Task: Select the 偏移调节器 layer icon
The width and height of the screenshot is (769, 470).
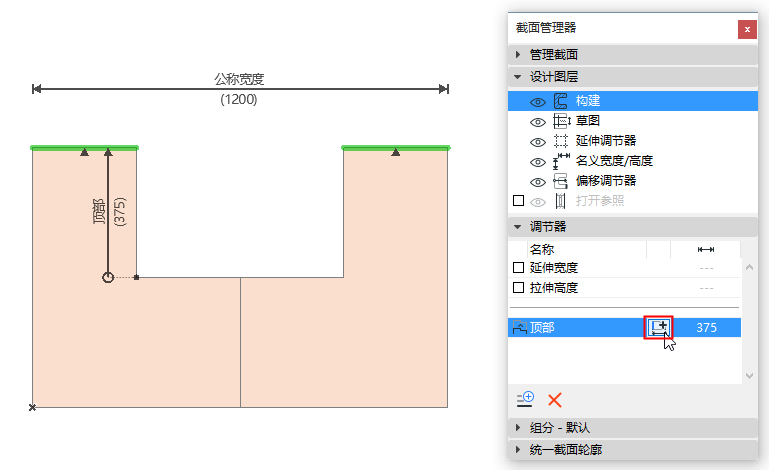Action: tap(561, 181)
